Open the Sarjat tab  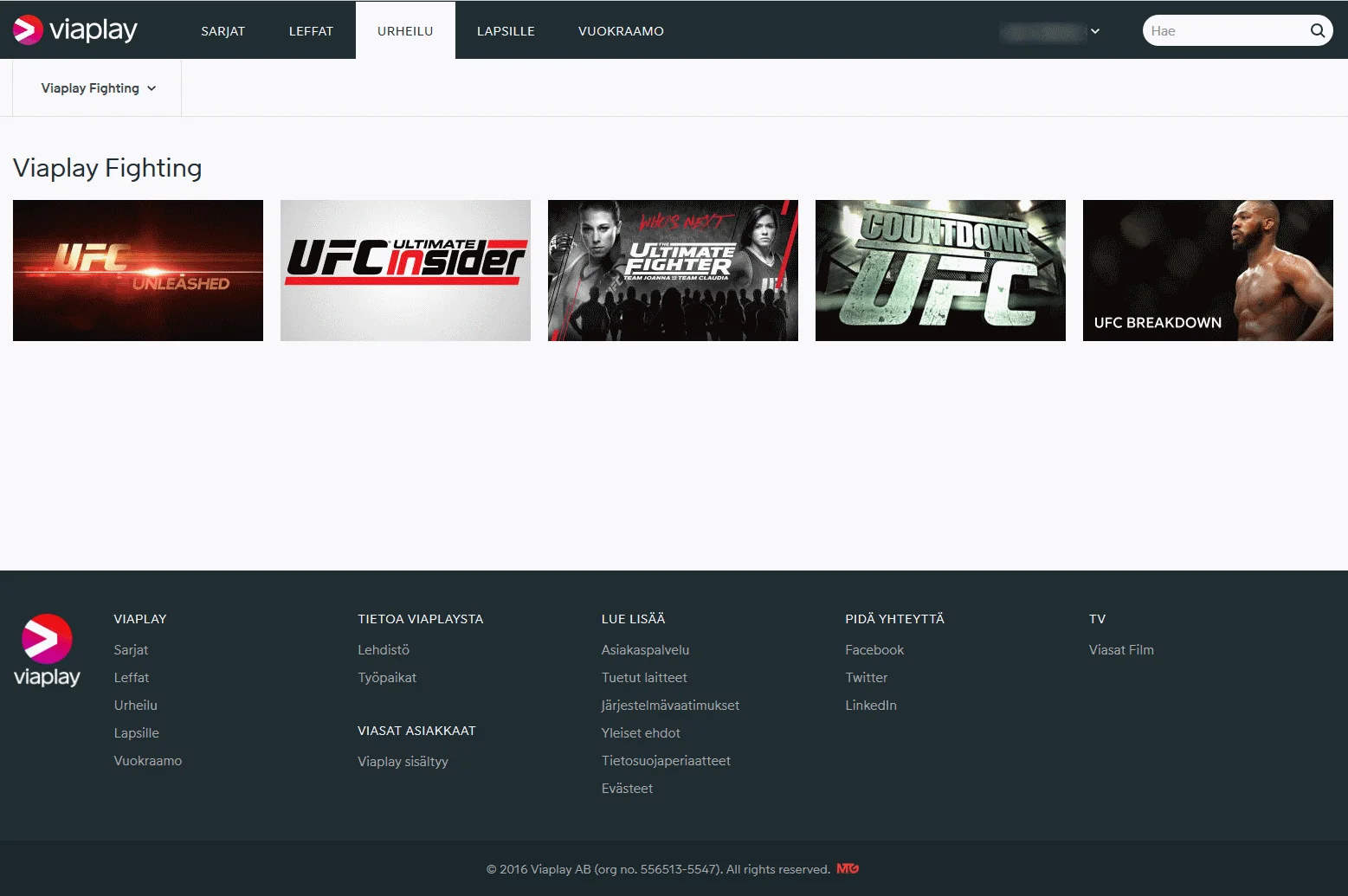tap(223, 31)
